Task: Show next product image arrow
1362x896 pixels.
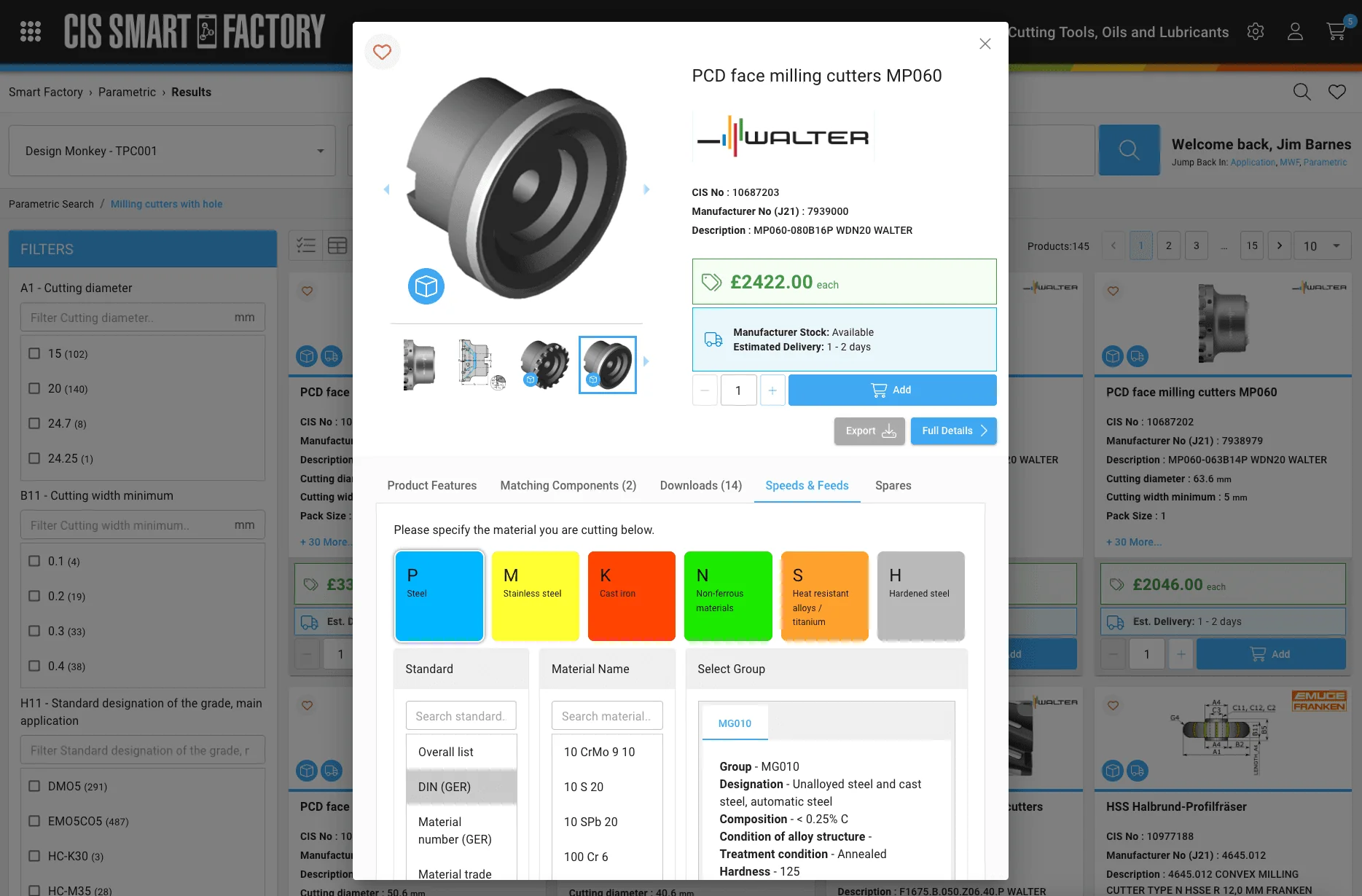Action: [646, 189]
